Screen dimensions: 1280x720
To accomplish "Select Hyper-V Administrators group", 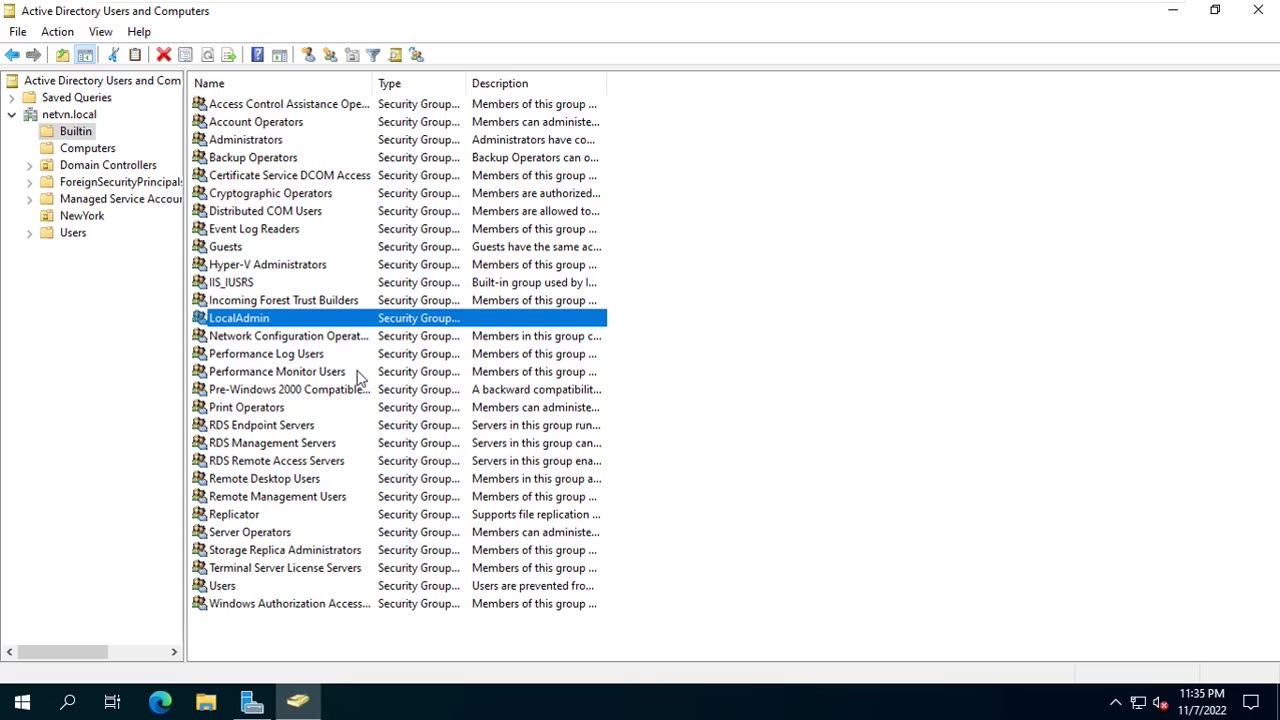I will (398, 265).
